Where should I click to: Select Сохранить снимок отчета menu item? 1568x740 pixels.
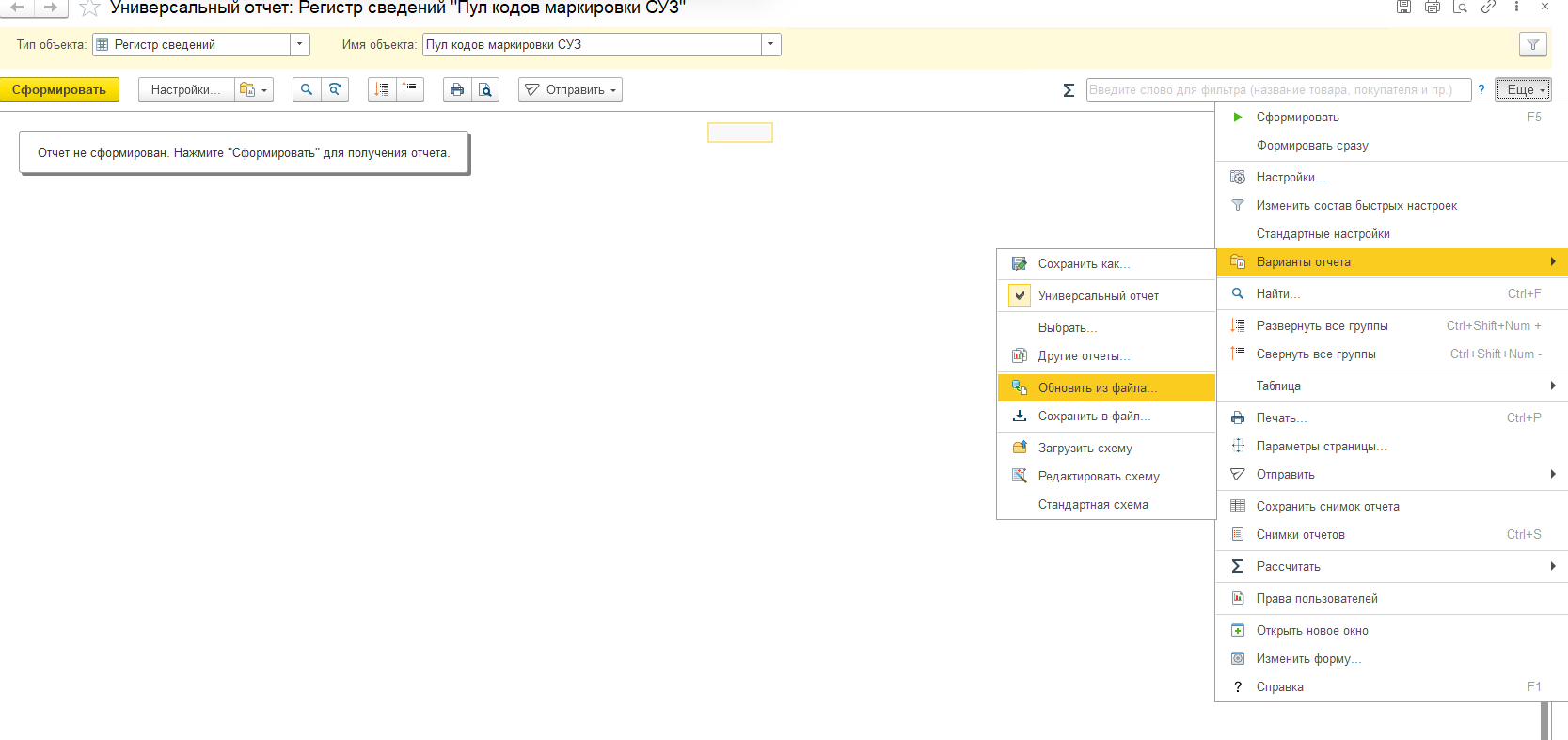click(x=1392, y=506)
